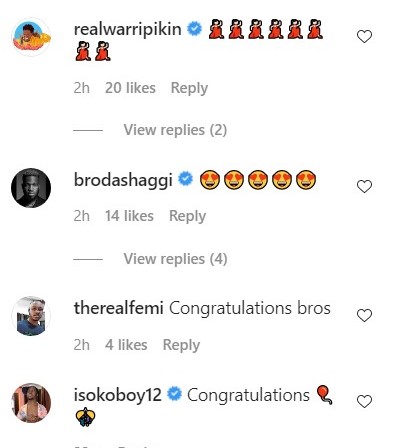This screenshot has width=399, height=448.
Task: Like therealfemi's comment with heart icon
Action: tap(364, 315)
